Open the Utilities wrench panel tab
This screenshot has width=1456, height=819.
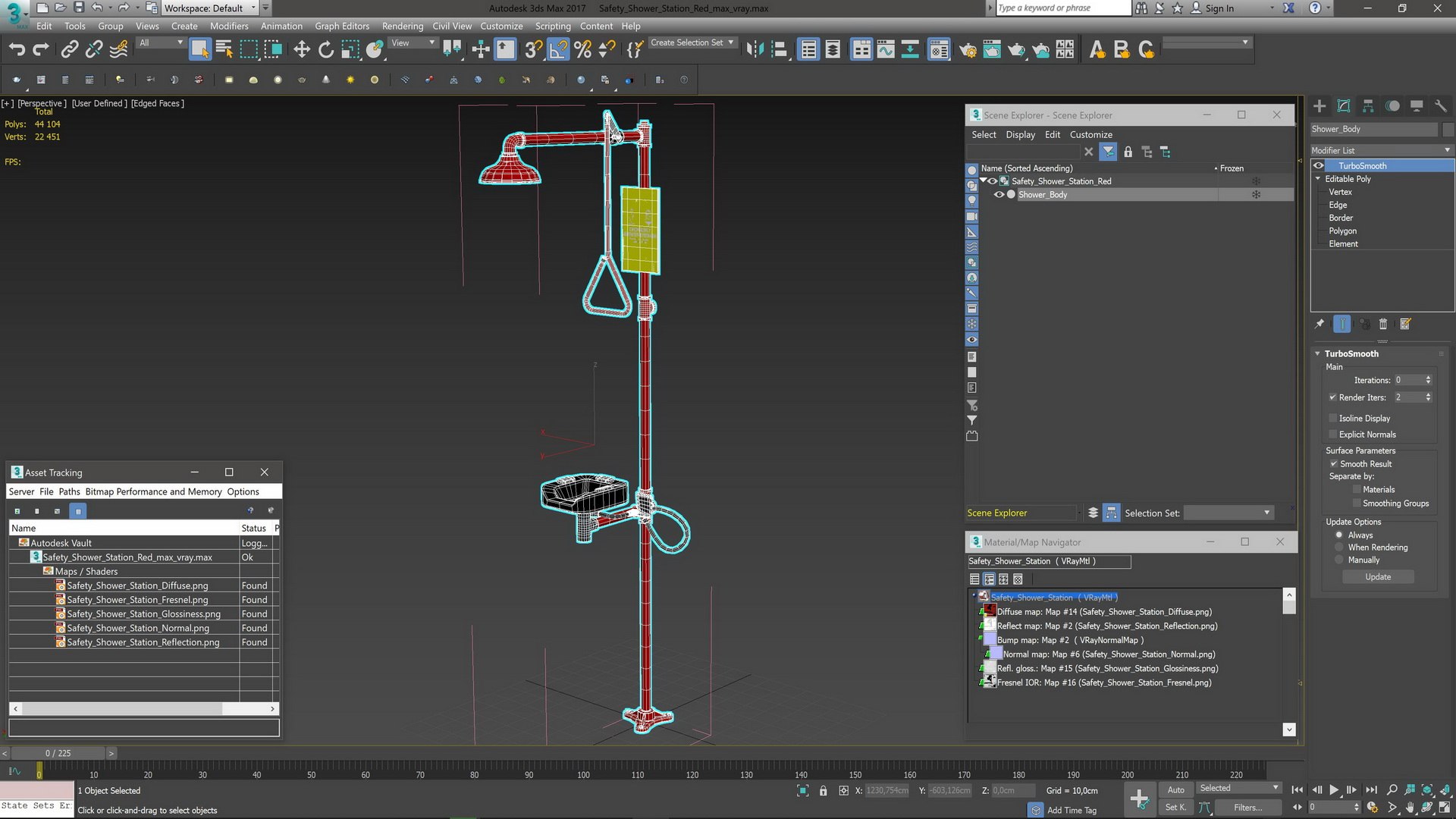pos(1441,106)
